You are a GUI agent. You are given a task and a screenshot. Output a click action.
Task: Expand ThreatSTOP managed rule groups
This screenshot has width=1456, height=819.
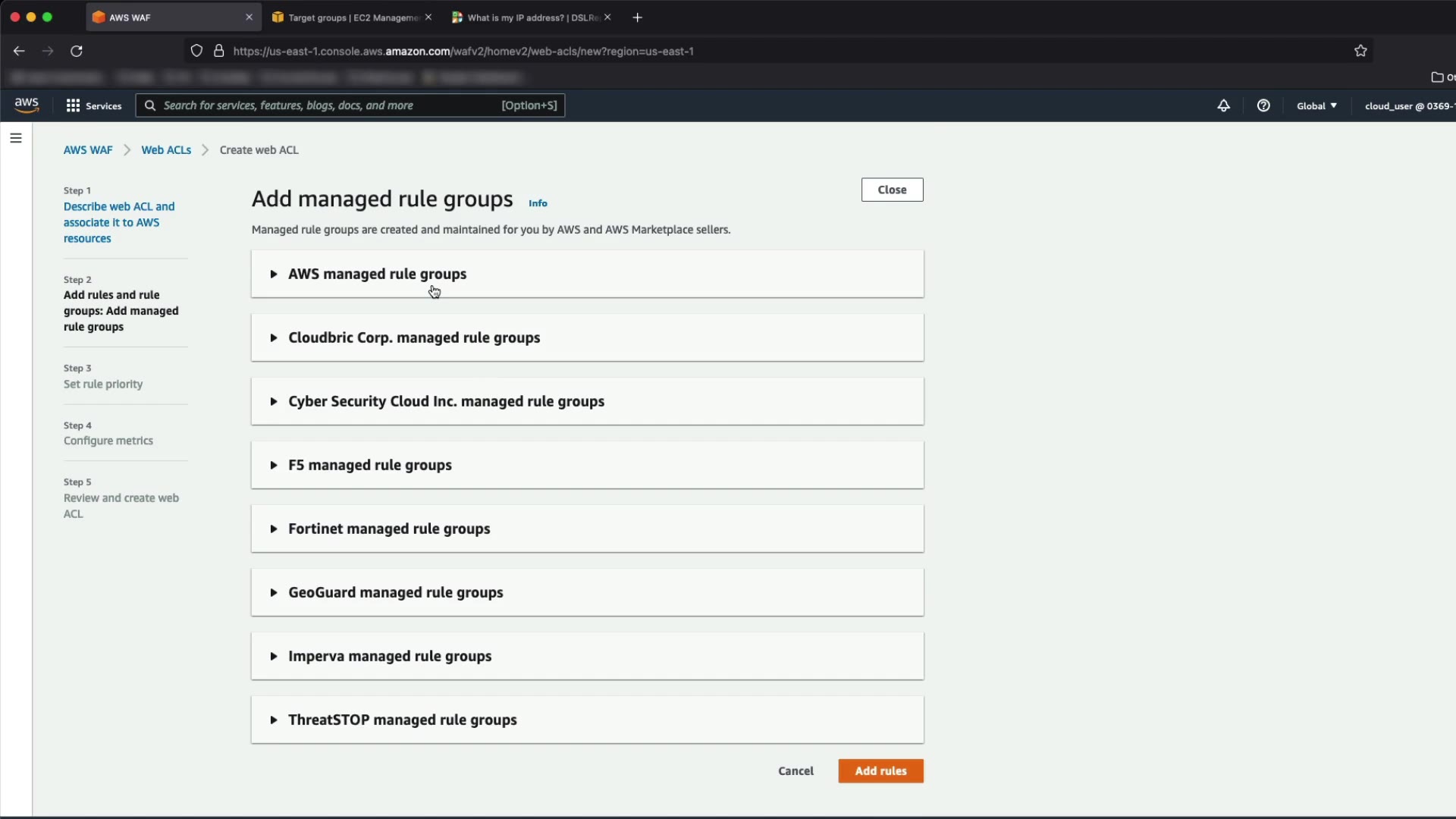coord(402,720)
